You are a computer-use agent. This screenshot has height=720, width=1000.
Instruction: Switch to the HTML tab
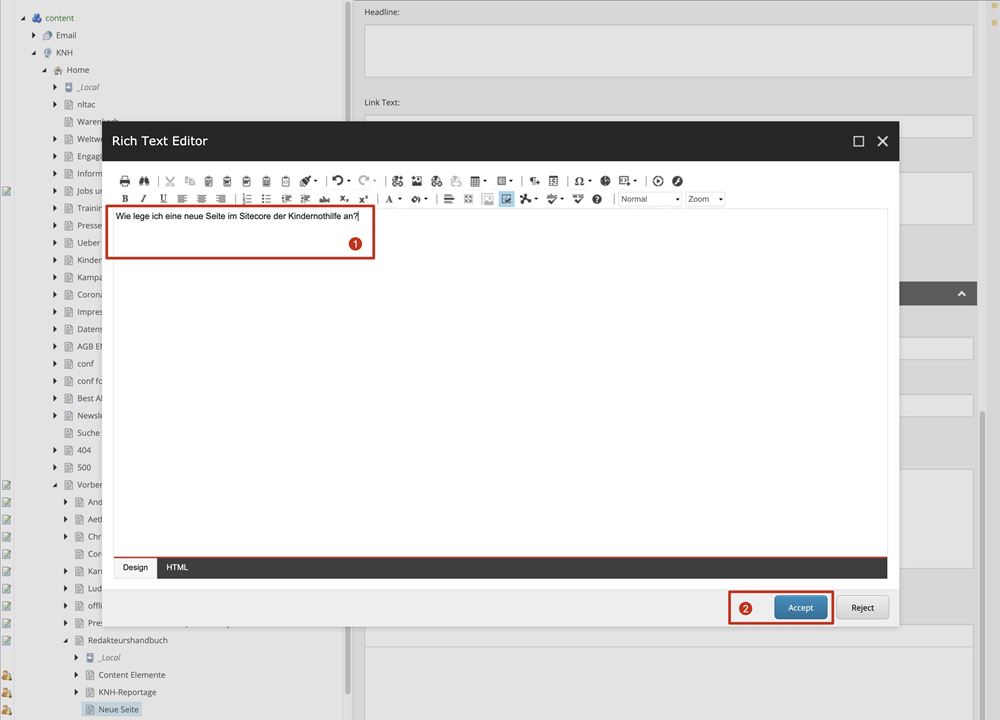coord(177,568)
